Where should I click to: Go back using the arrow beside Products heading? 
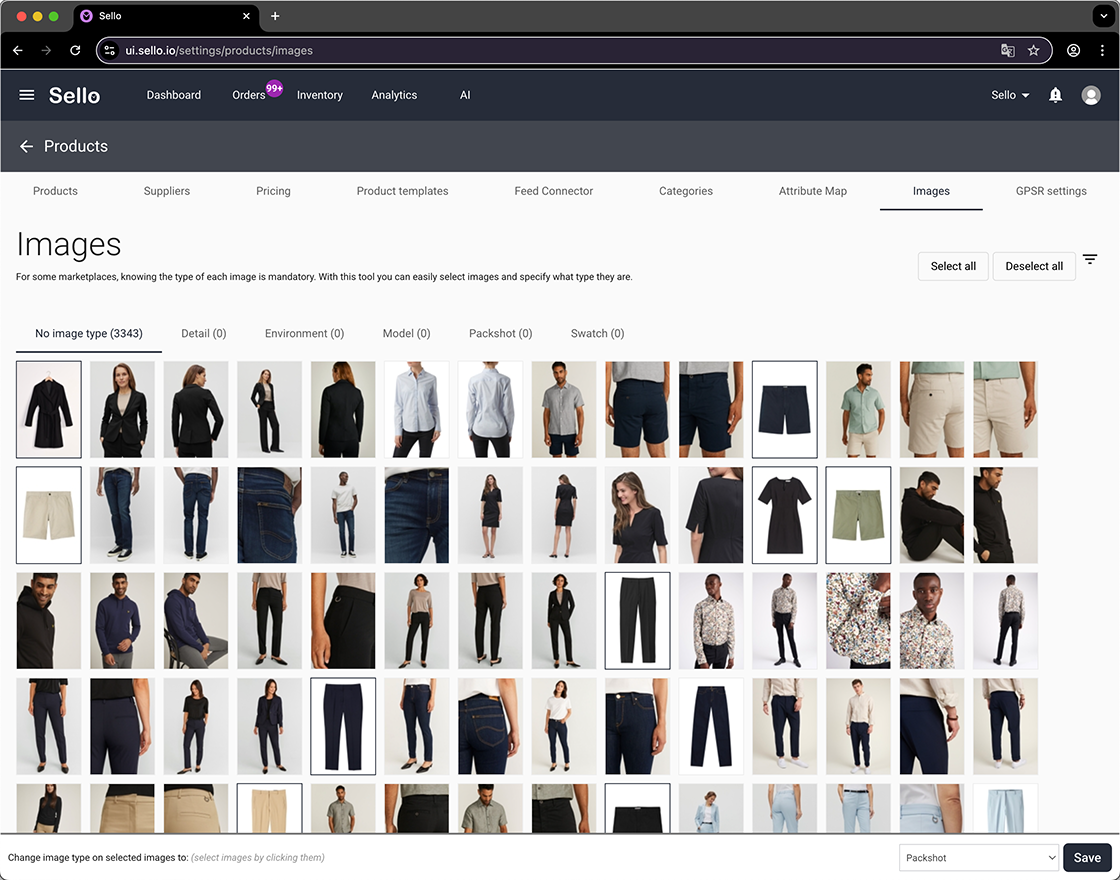pyautogui.click(x=26, y=146)
